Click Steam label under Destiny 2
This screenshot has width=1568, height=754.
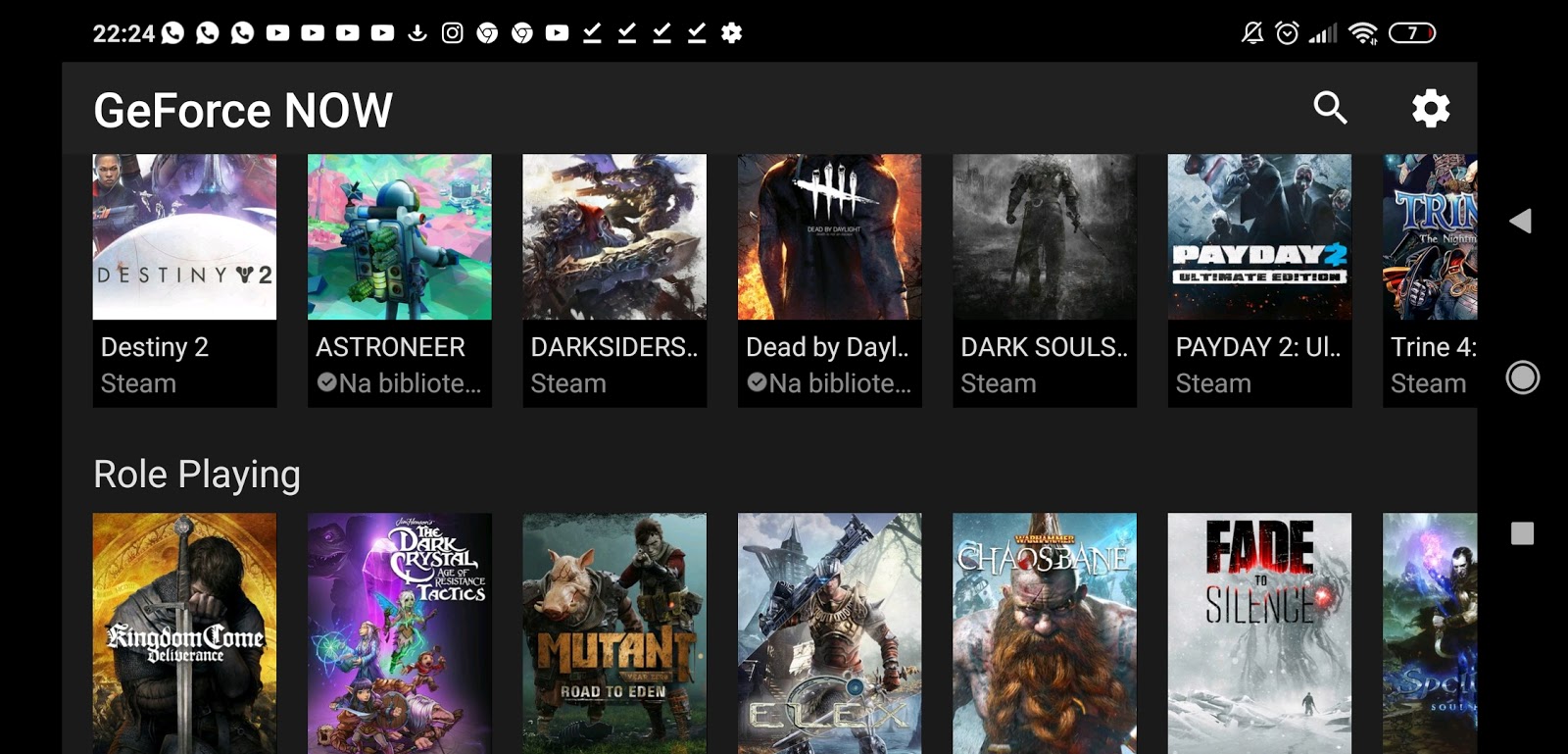coord(138,383)
